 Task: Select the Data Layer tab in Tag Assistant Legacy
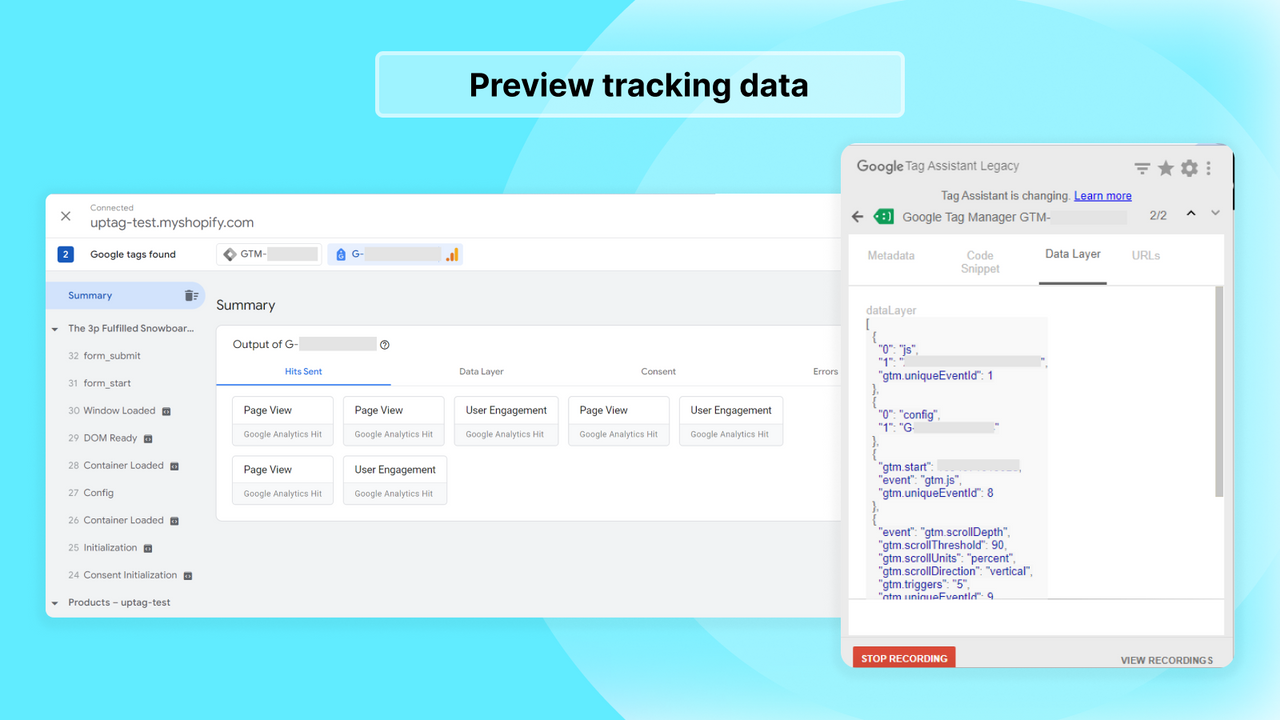pos(1073,255)
